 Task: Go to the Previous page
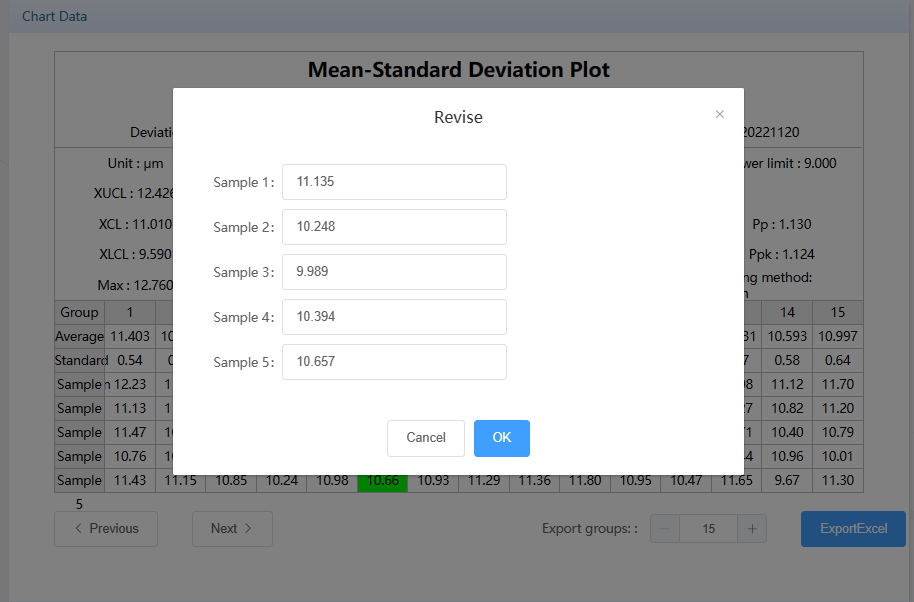coord(106,529)
